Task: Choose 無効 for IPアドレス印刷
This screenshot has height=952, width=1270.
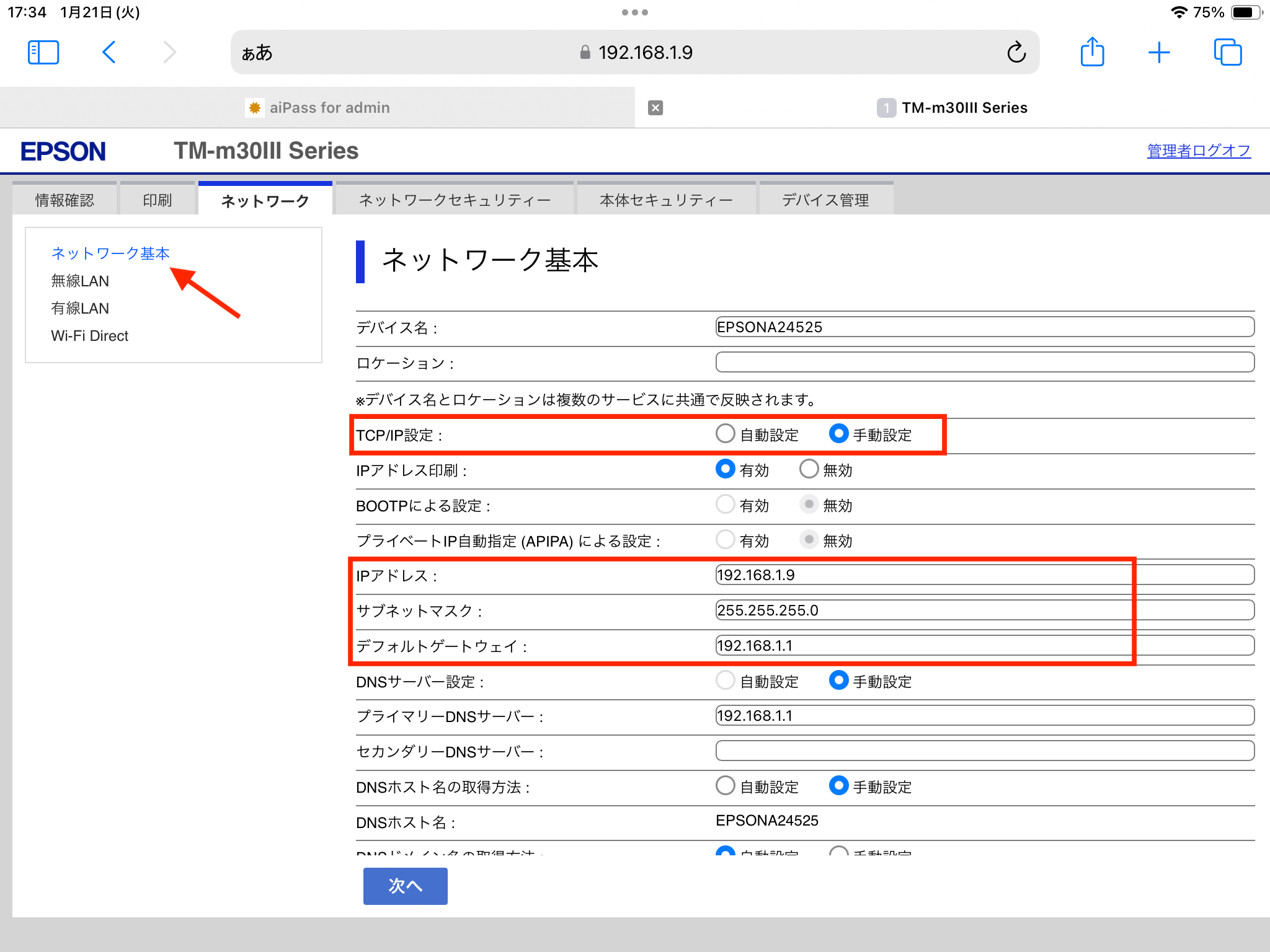Action: 809,469
